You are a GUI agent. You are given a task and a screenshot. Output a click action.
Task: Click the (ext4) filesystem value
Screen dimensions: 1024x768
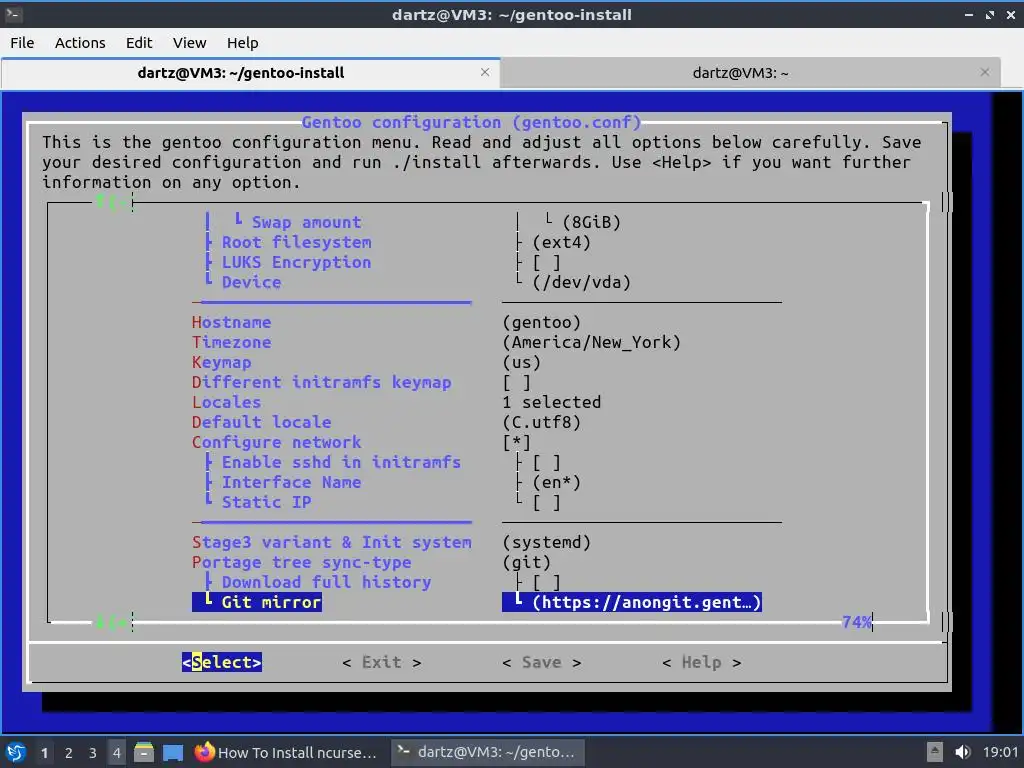[561, 243]
